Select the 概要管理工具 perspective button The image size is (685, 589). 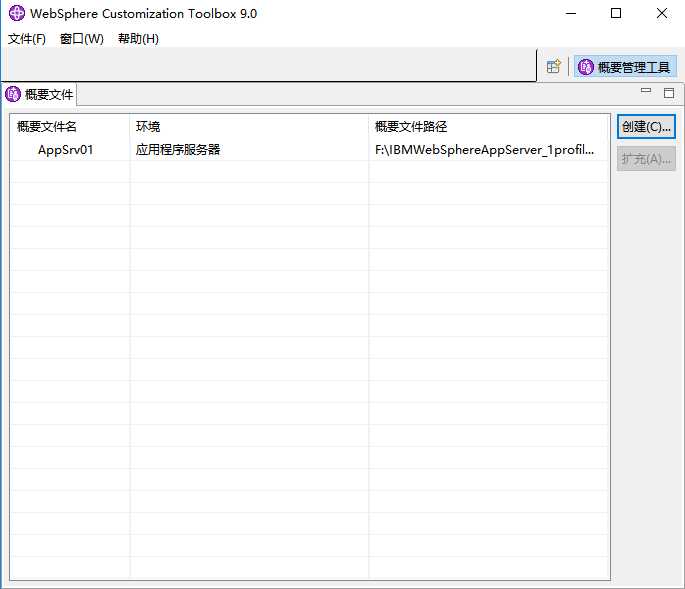(x=625, y=67)
